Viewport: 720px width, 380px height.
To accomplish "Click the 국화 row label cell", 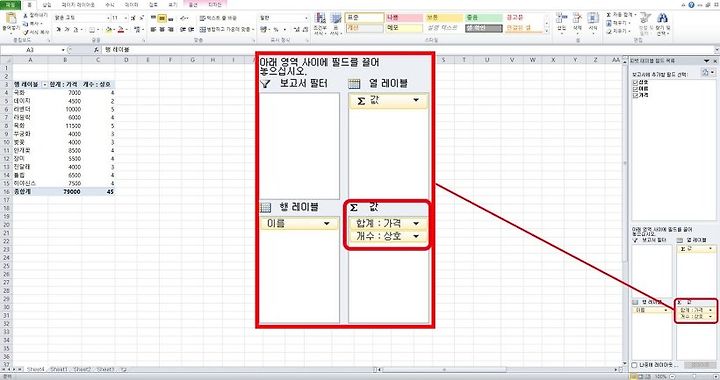I will [x=30, y=93].
